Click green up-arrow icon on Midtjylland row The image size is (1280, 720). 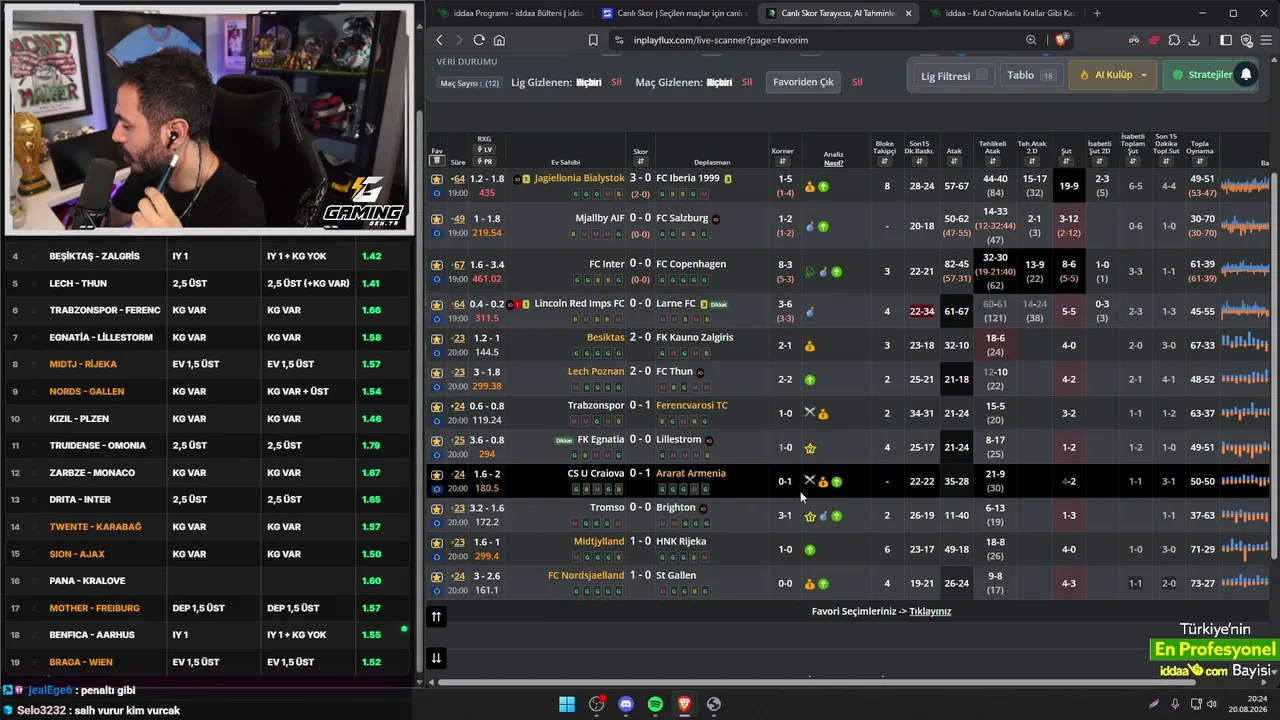[x=810, y=550]
